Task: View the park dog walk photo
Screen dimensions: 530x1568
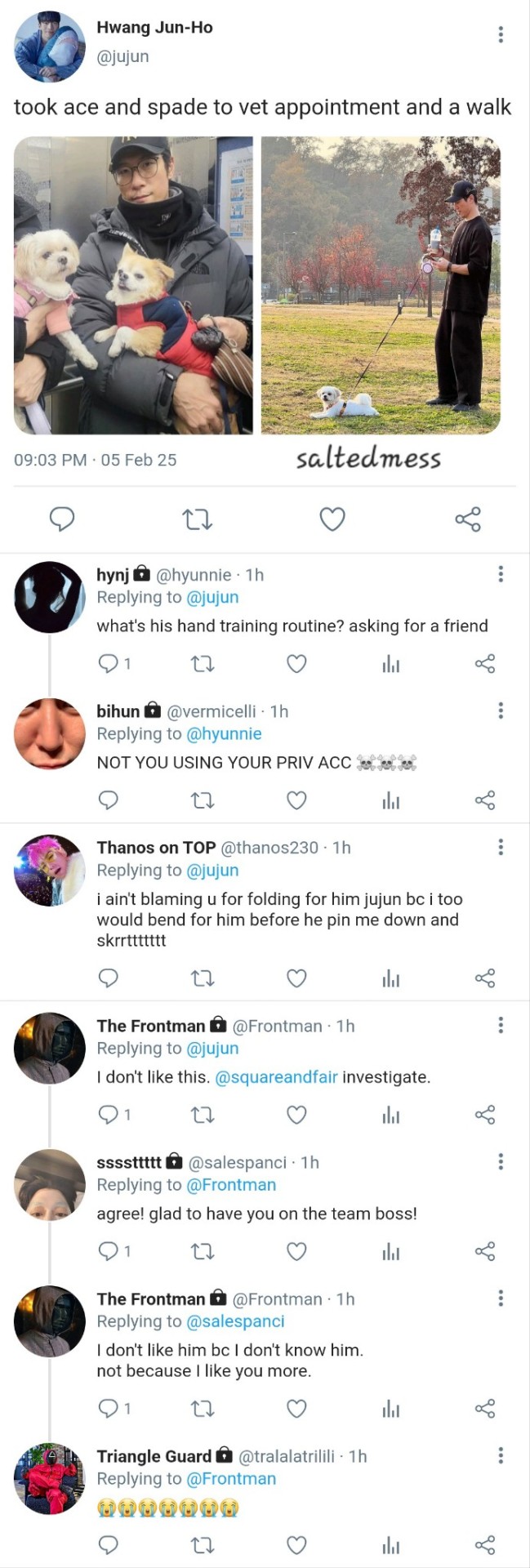Action: point(381,285)
